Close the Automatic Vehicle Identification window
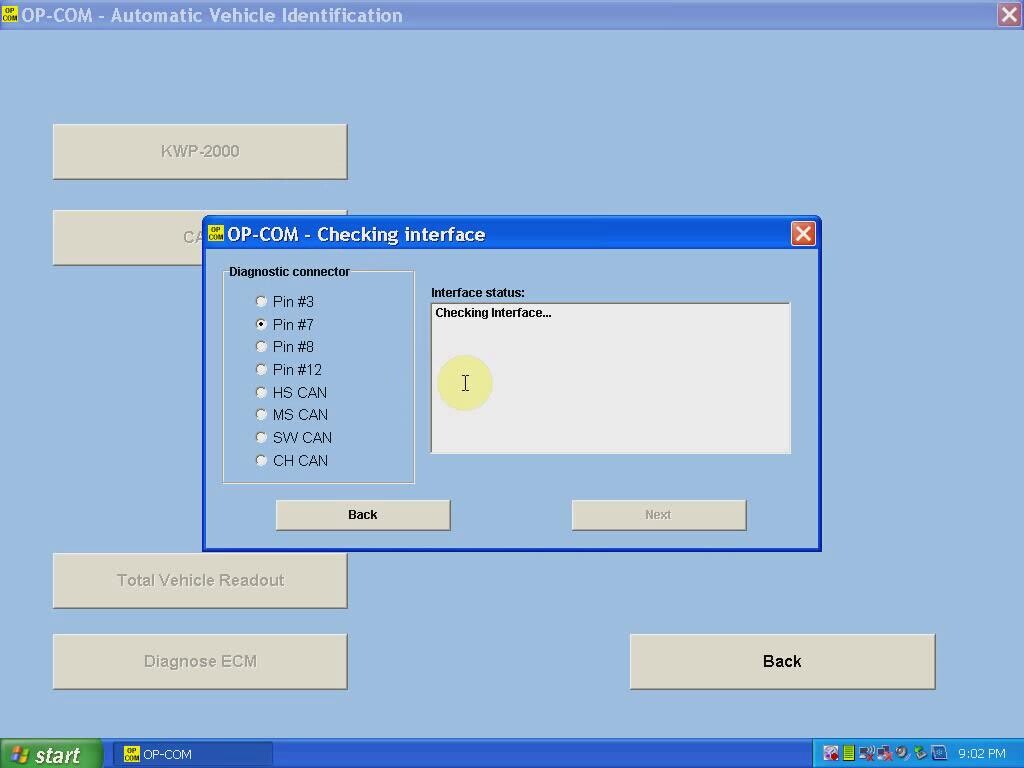The height and width of the screenshot is (768, 1024). [x=1009, y=14]
